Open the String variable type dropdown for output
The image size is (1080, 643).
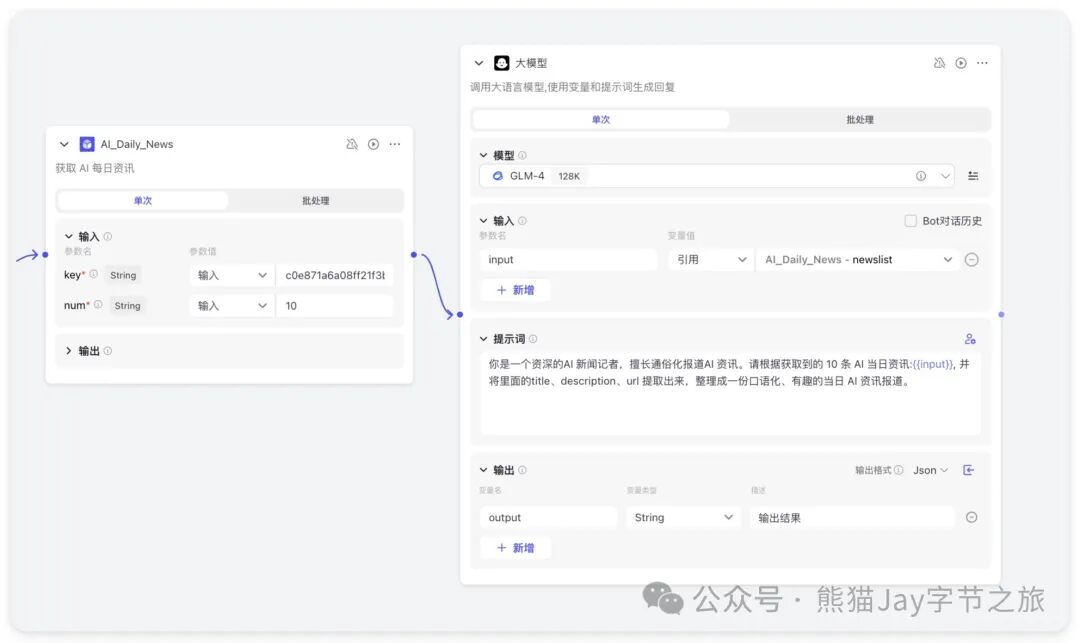683,517
